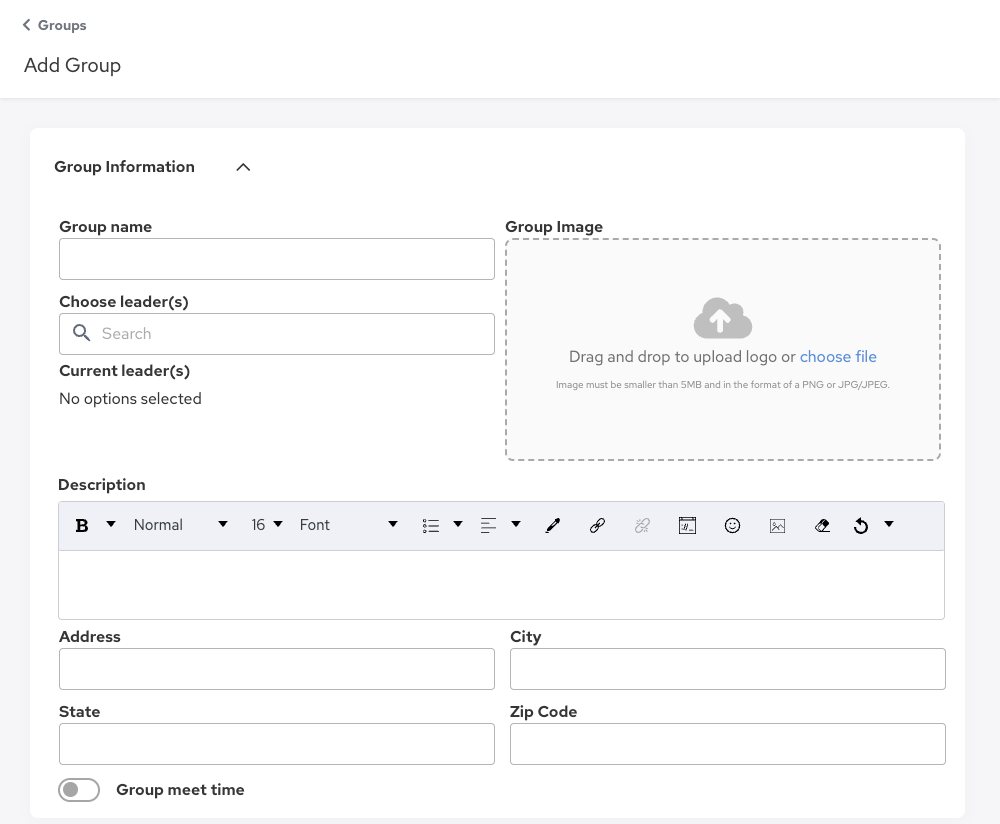
Task: Focus the Choose leader(s) search box
Action: [x=277, y=334]
